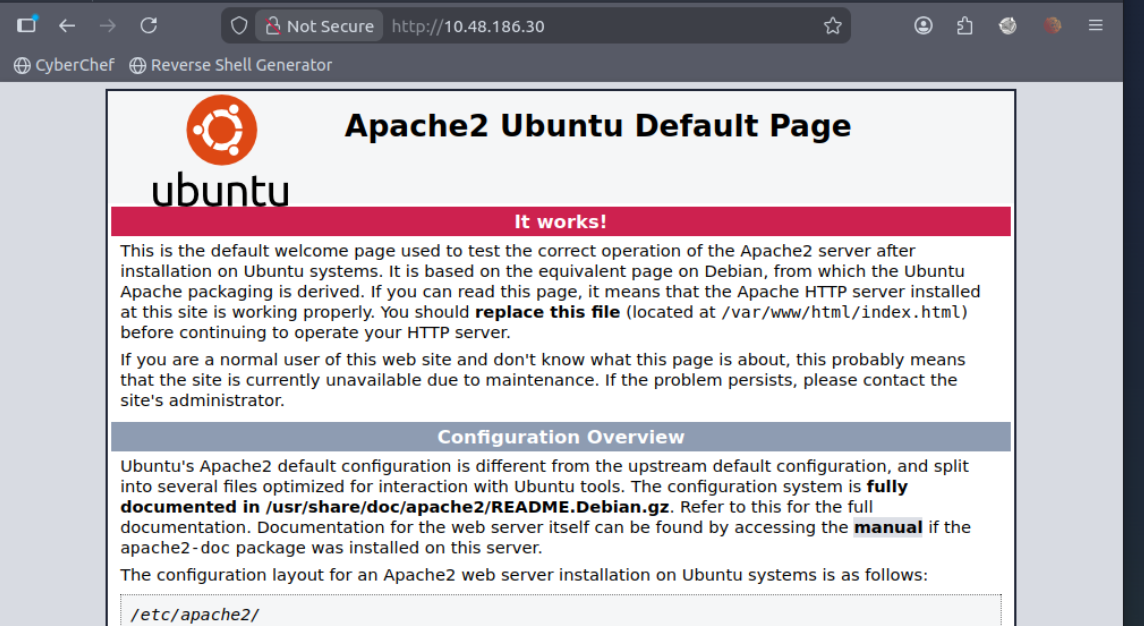
Task: Click the Not Secure connection indicator
Action: [320, 26]
